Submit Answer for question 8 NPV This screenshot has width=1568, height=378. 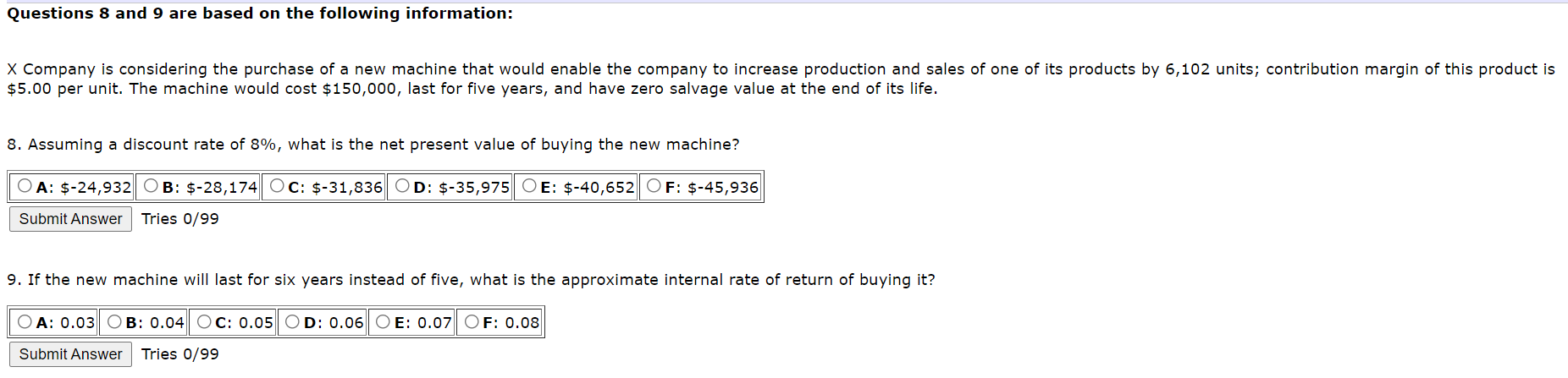[70, 219]
